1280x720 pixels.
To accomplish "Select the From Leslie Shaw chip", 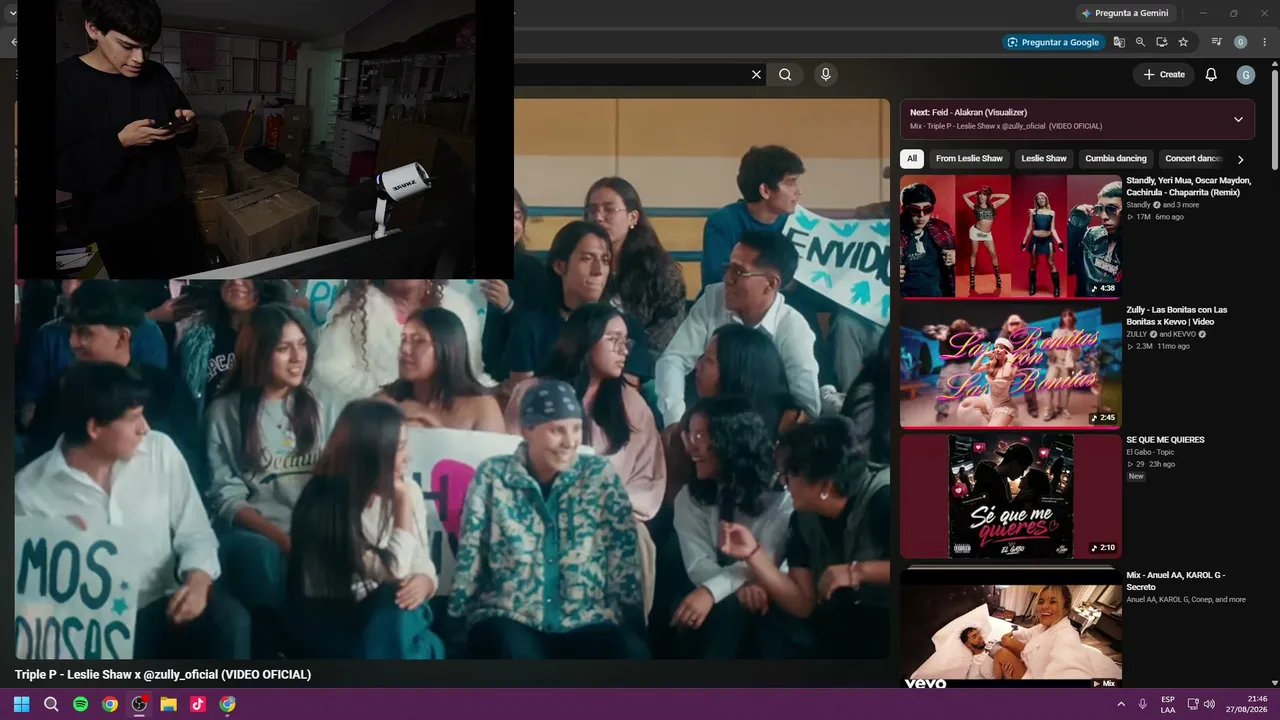I will [969, 158].
